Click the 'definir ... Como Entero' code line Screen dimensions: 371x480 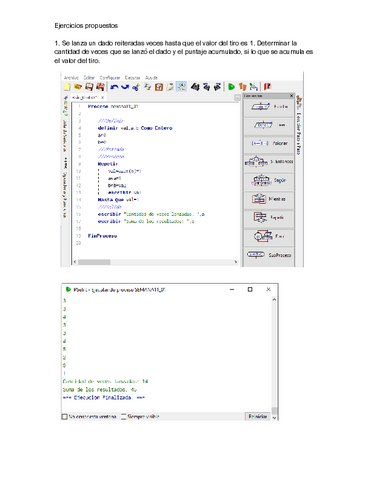coord(135,128)
